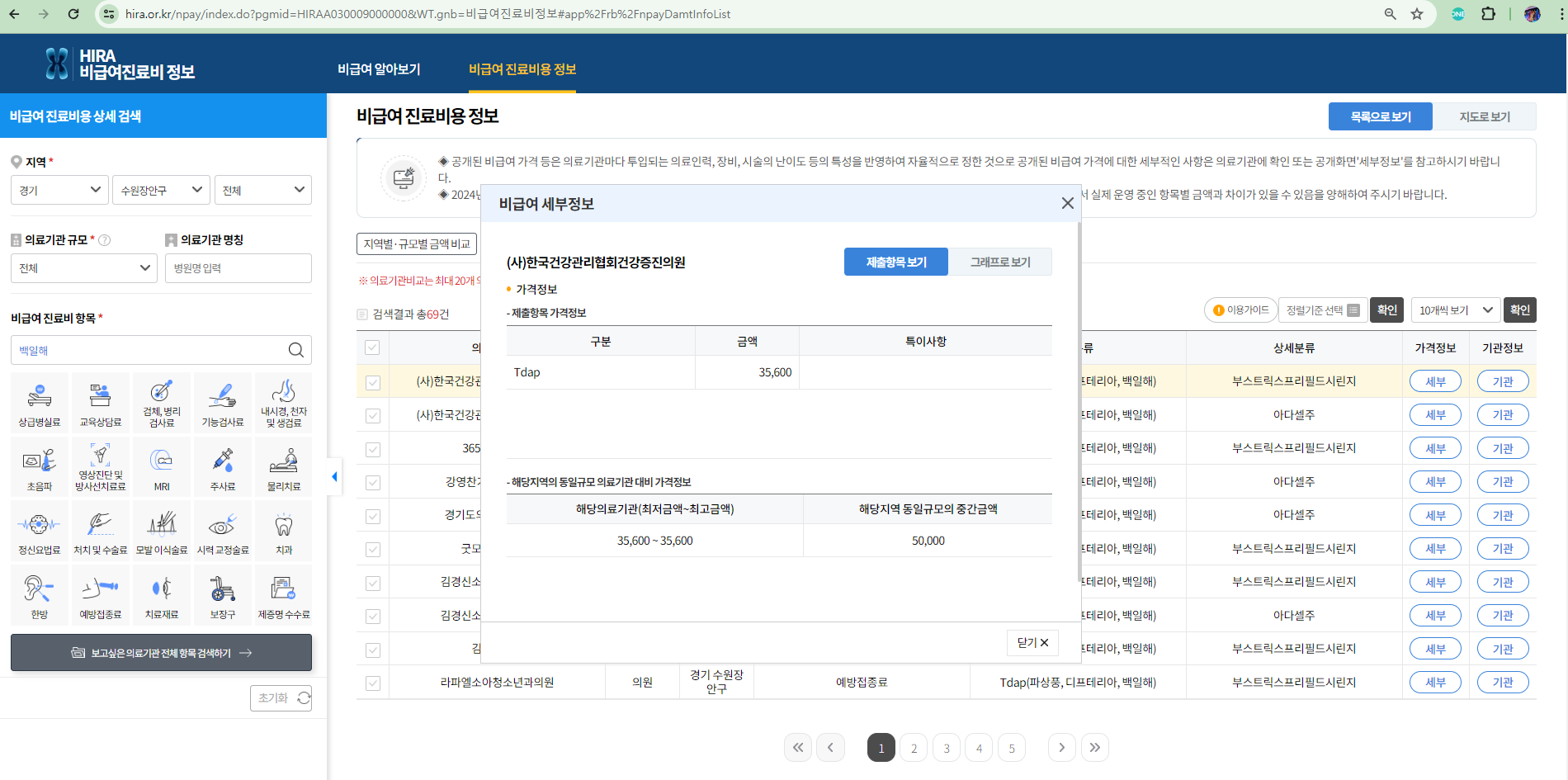Open the 수원장안구 district dropdown
1568x780 pixels.
(161, 190)
